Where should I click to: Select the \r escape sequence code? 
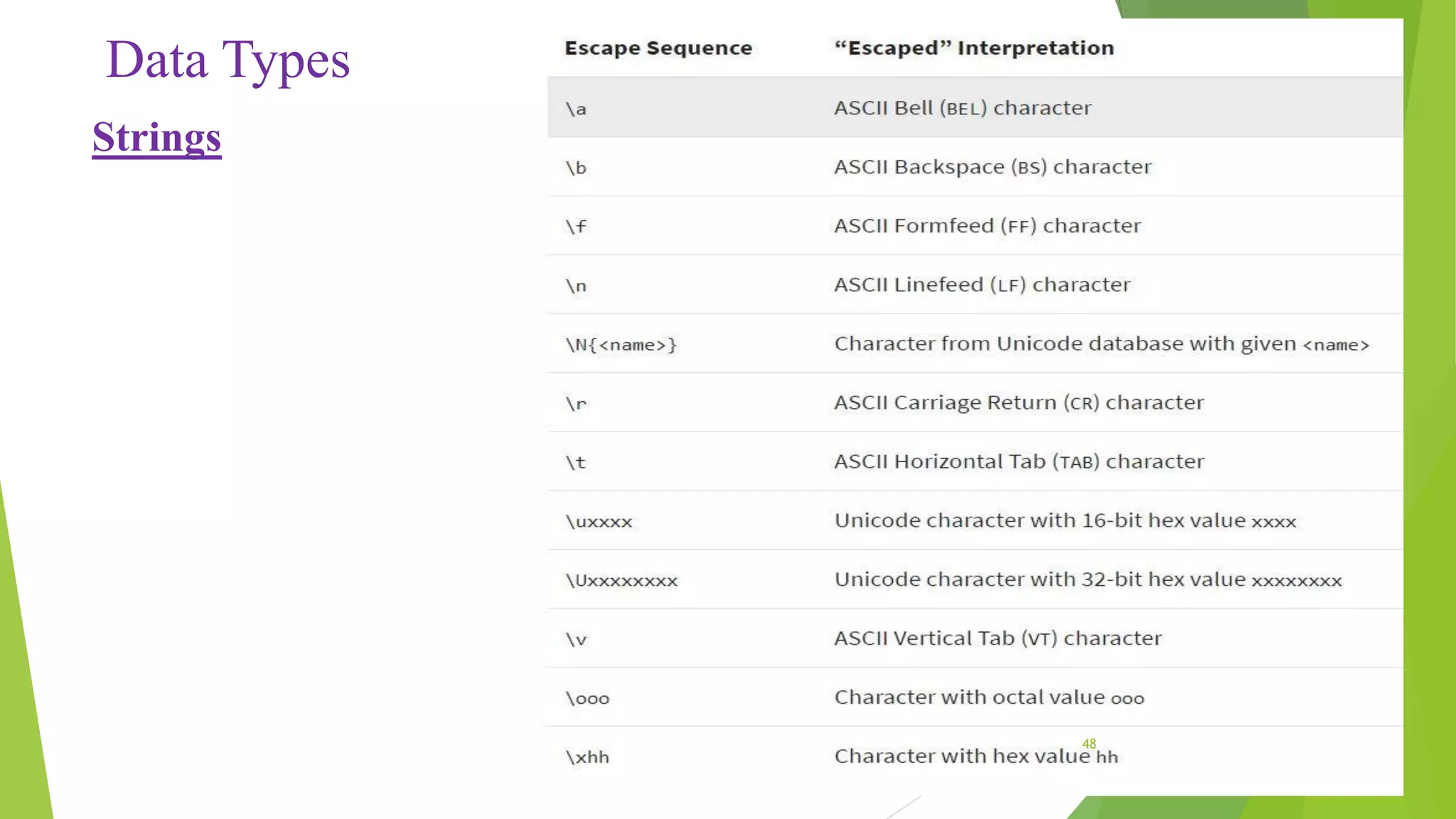[x=576, y=403]
